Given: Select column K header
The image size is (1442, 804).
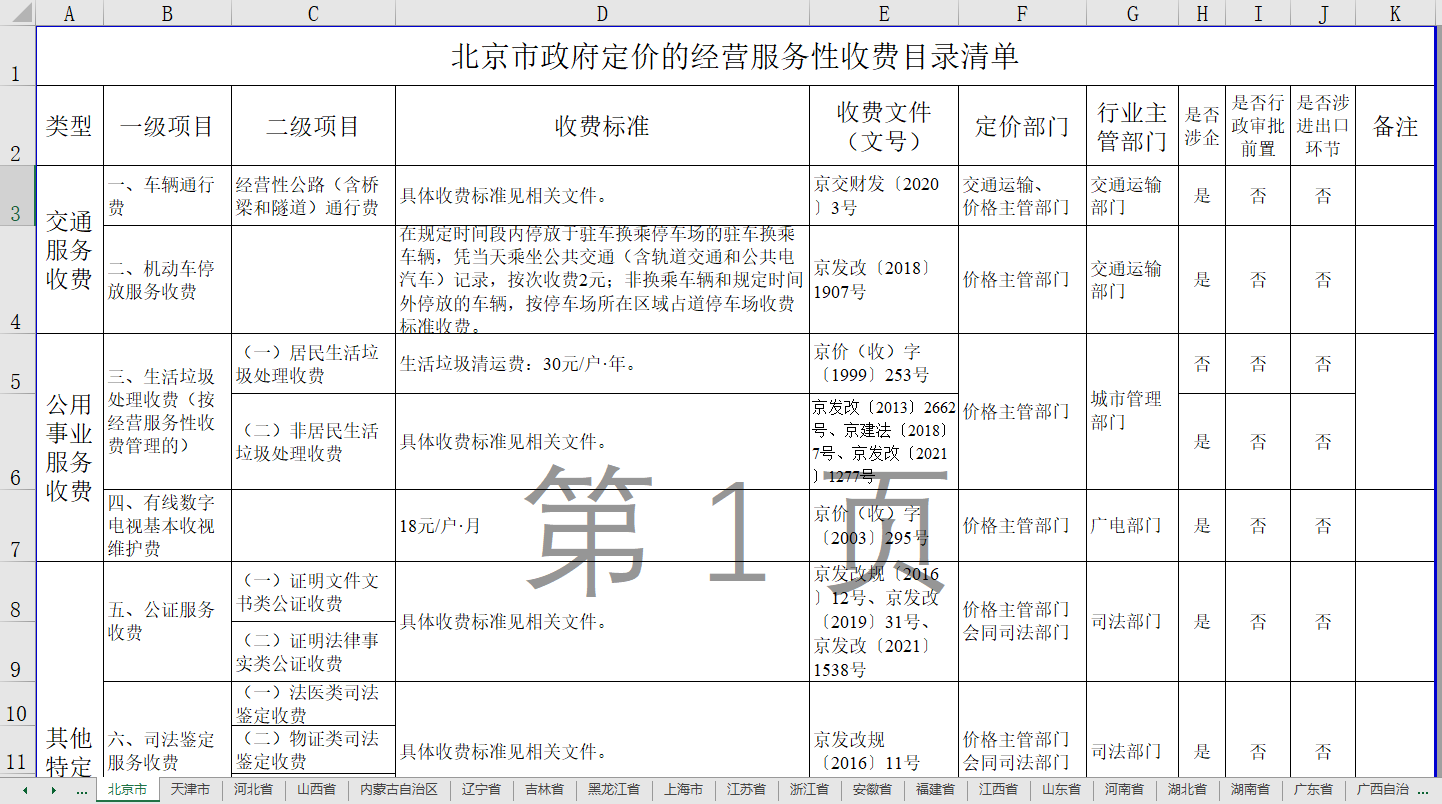Looking at the screenshot, I should pos(1395,13).
